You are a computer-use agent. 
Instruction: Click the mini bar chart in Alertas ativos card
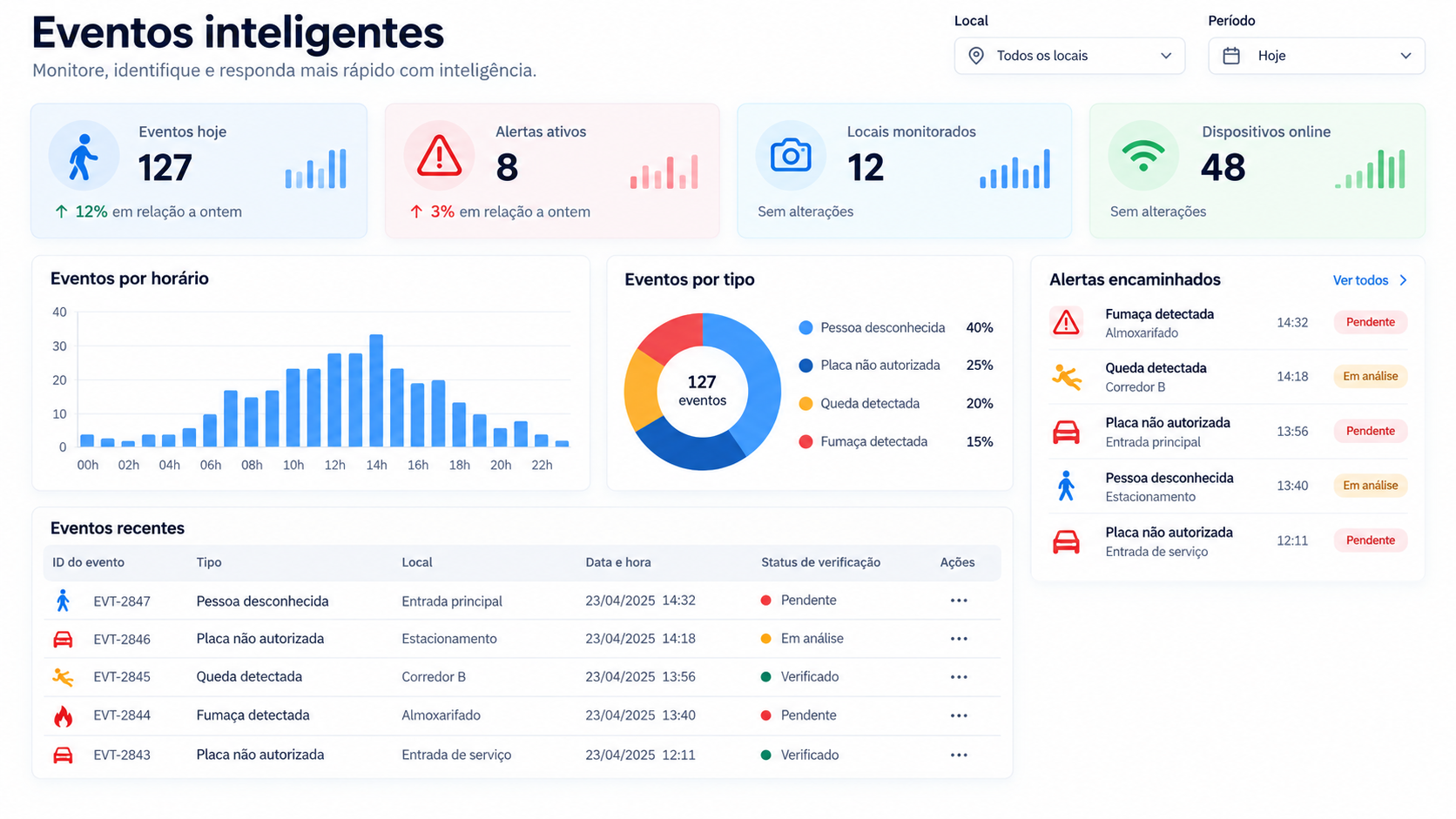[x=664, y=171]
